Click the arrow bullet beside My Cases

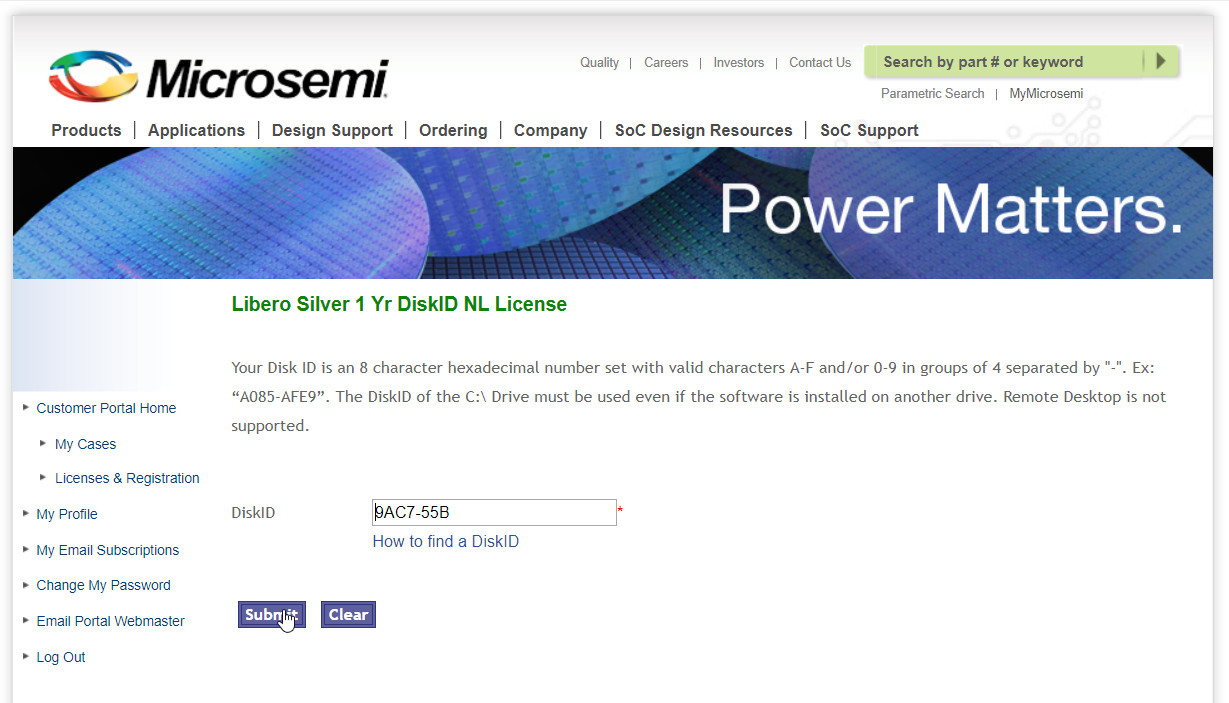pyautogui.click(x=43, y=442)
